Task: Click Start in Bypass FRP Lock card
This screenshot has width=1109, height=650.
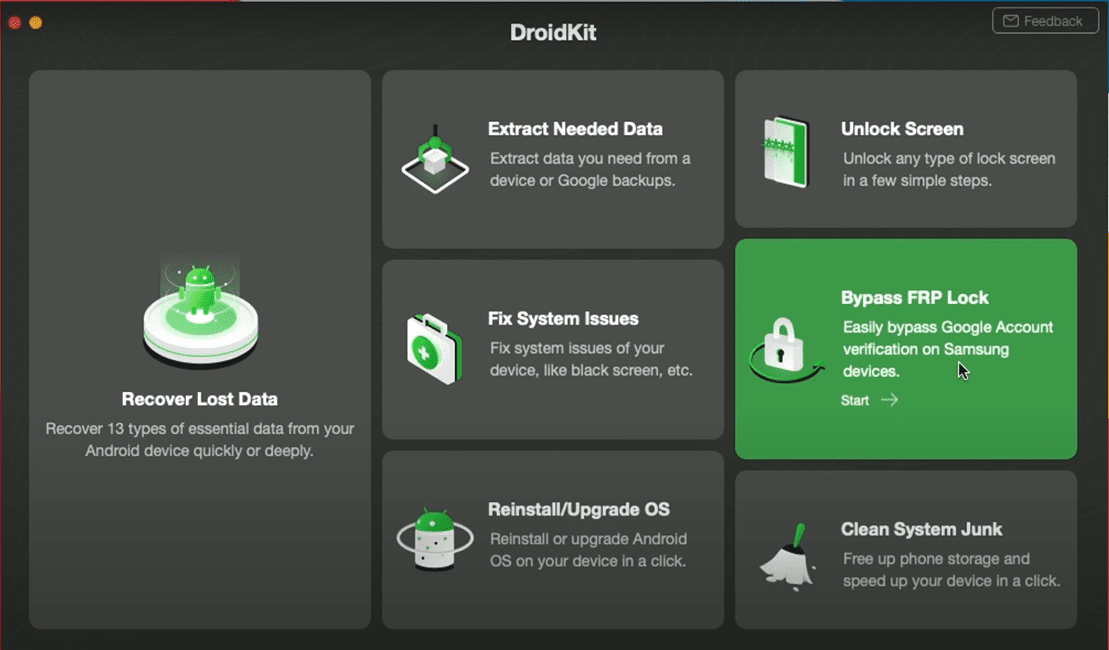Action: tap(855, 400)
